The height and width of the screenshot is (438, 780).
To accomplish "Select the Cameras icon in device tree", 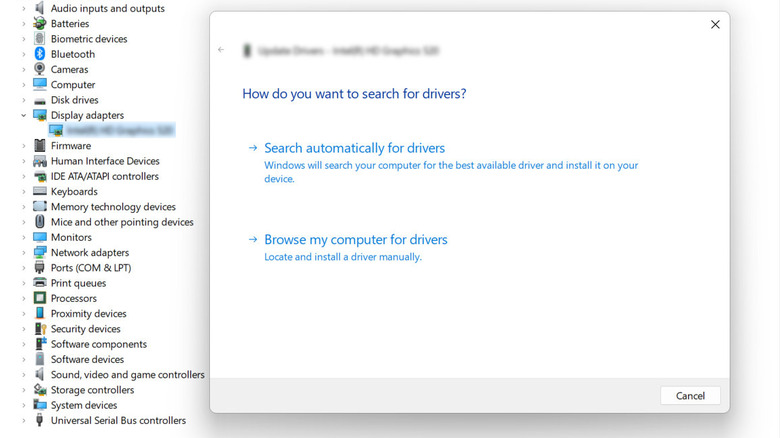I will 40,69.
